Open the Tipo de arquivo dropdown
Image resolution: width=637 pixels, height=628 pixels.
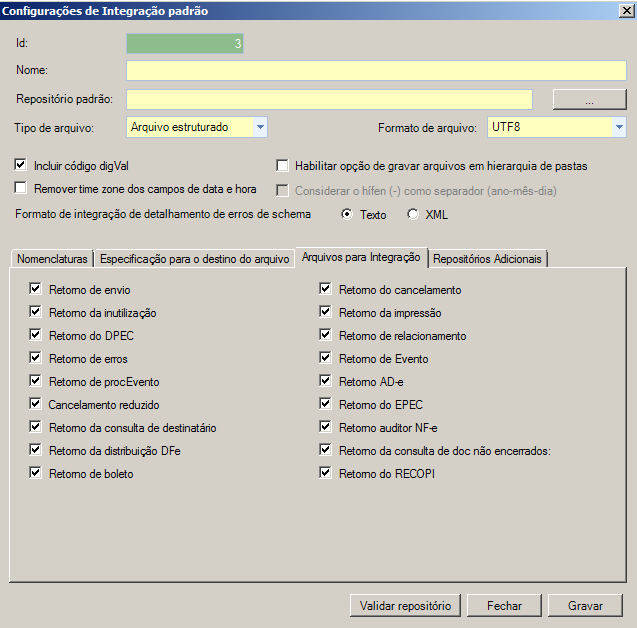[x=260, y=127]
